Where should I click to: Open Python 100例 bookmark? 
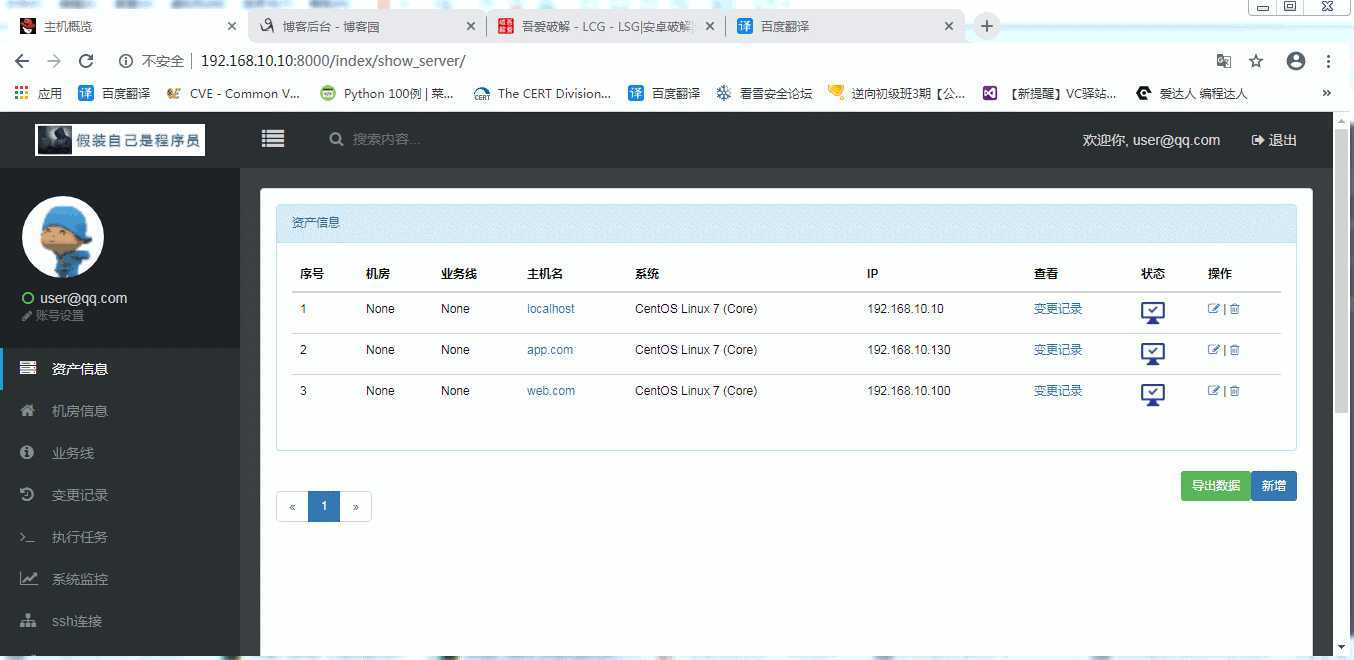[387, 93]
